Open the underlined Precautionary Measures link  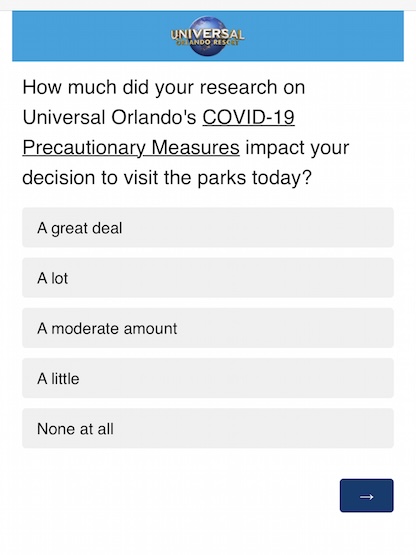pos(131,148)
